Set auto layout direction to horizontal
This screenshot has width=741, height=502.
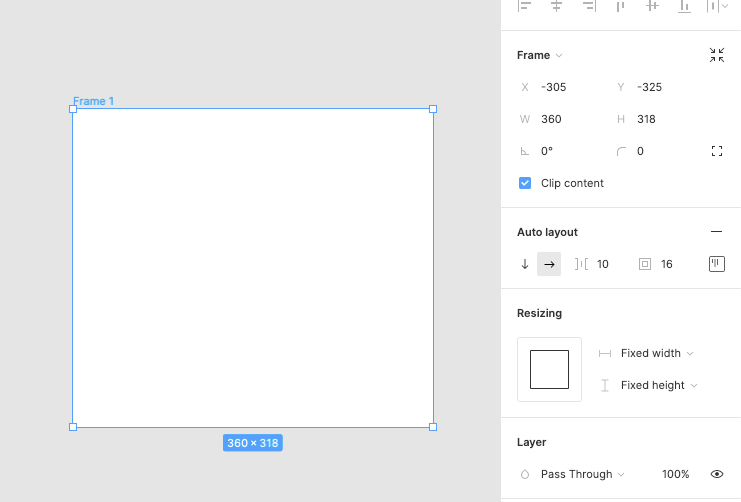pyautogui.click(x=549, y=264)
